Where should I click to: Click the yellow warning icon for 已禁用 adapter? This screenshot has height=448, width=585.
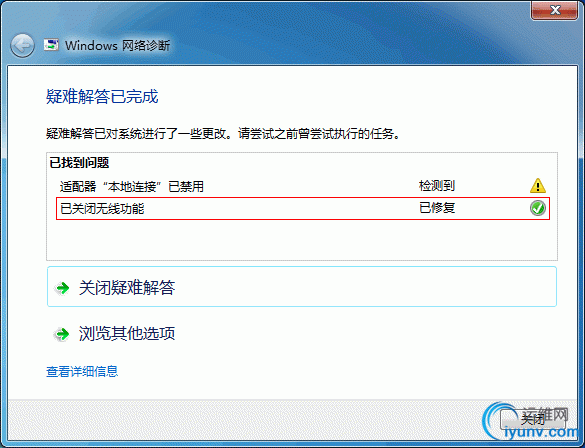[x=538, y=185]
